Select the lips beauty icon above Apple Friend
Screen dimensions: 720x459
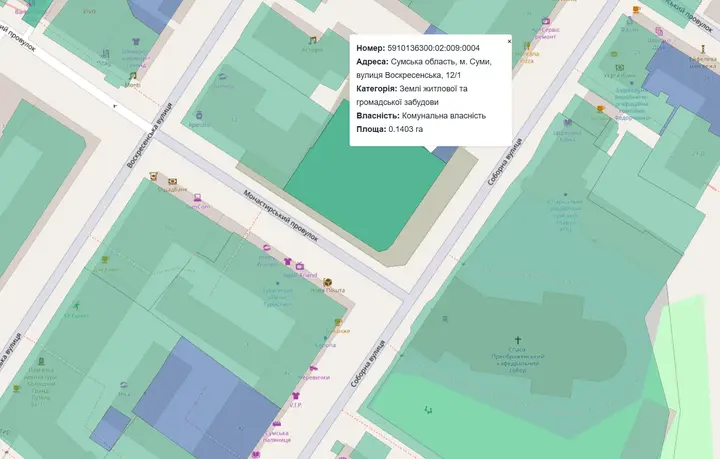pos(266,248)
